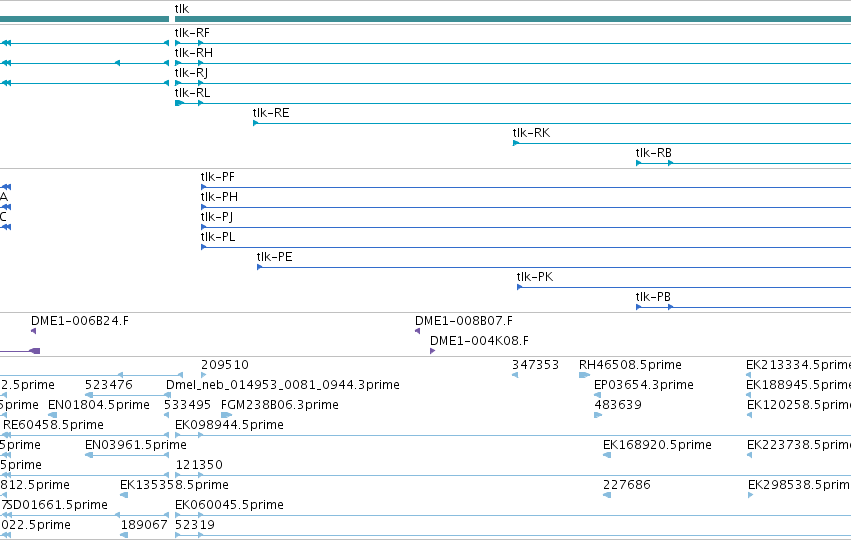The image size is (851, 540).
Task: Click the tlk-RL thick start exon marker
Action: [179, 103]
